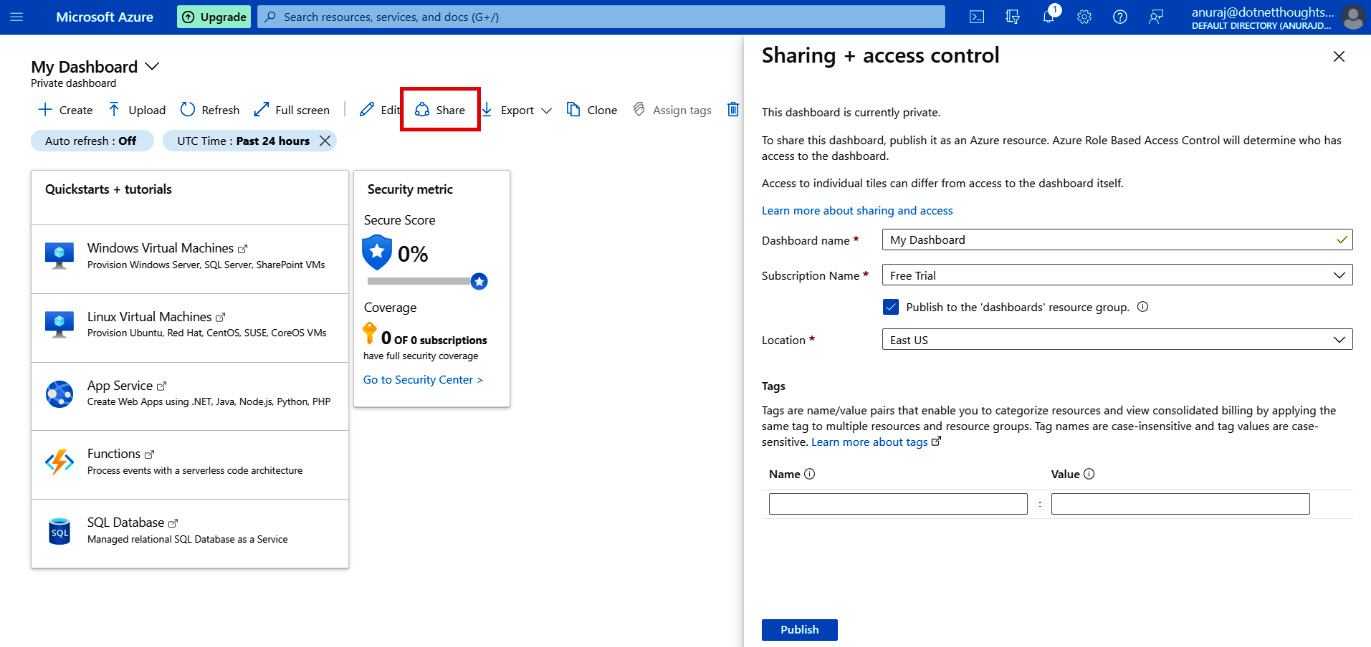This screenshot has width=1371, height=647.
Task: Click Full screen in the dashboard toolbar
Action: click(x=291, y=110)
